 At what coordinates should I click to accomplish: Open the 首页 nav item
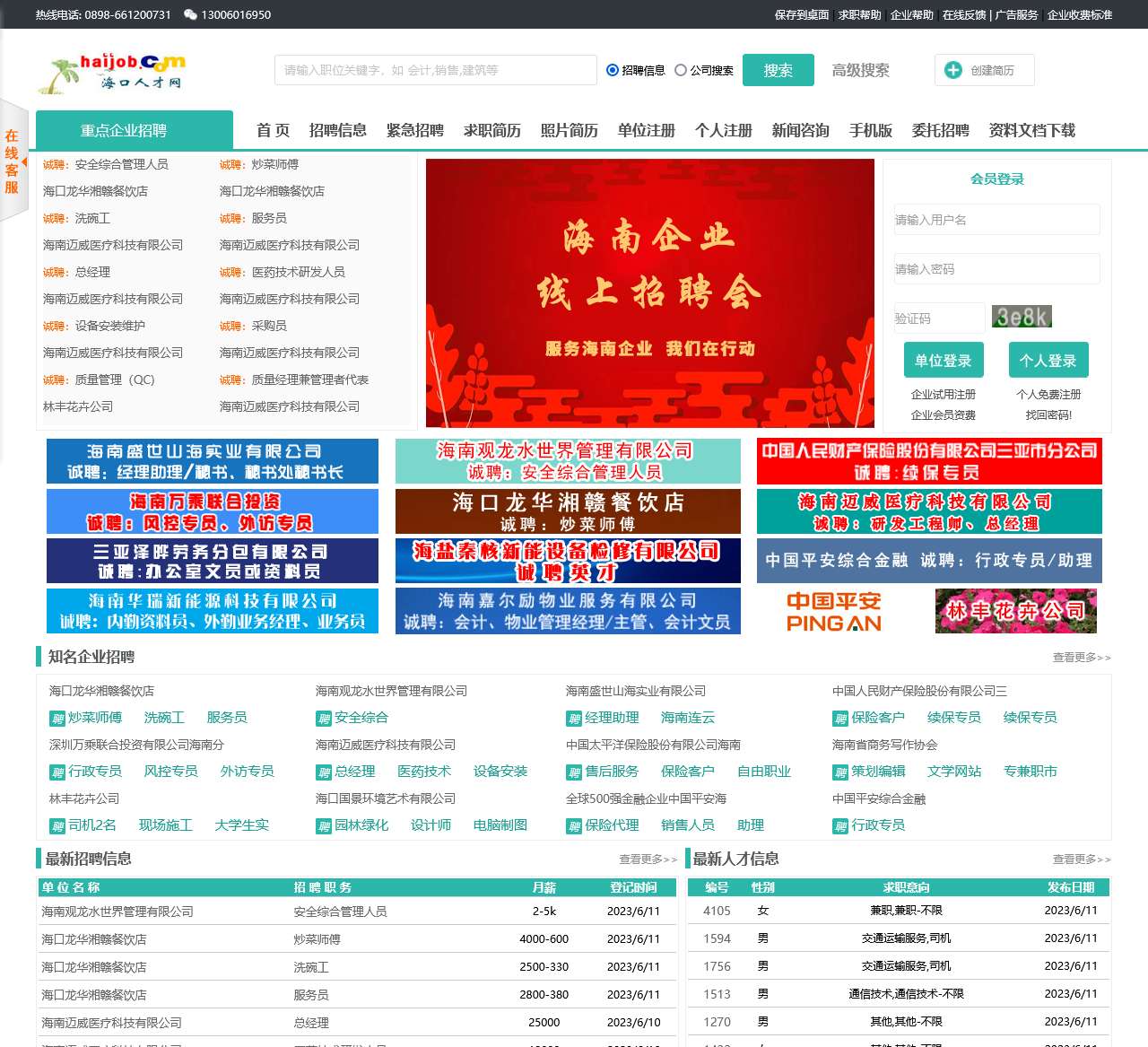click(273, 130)
